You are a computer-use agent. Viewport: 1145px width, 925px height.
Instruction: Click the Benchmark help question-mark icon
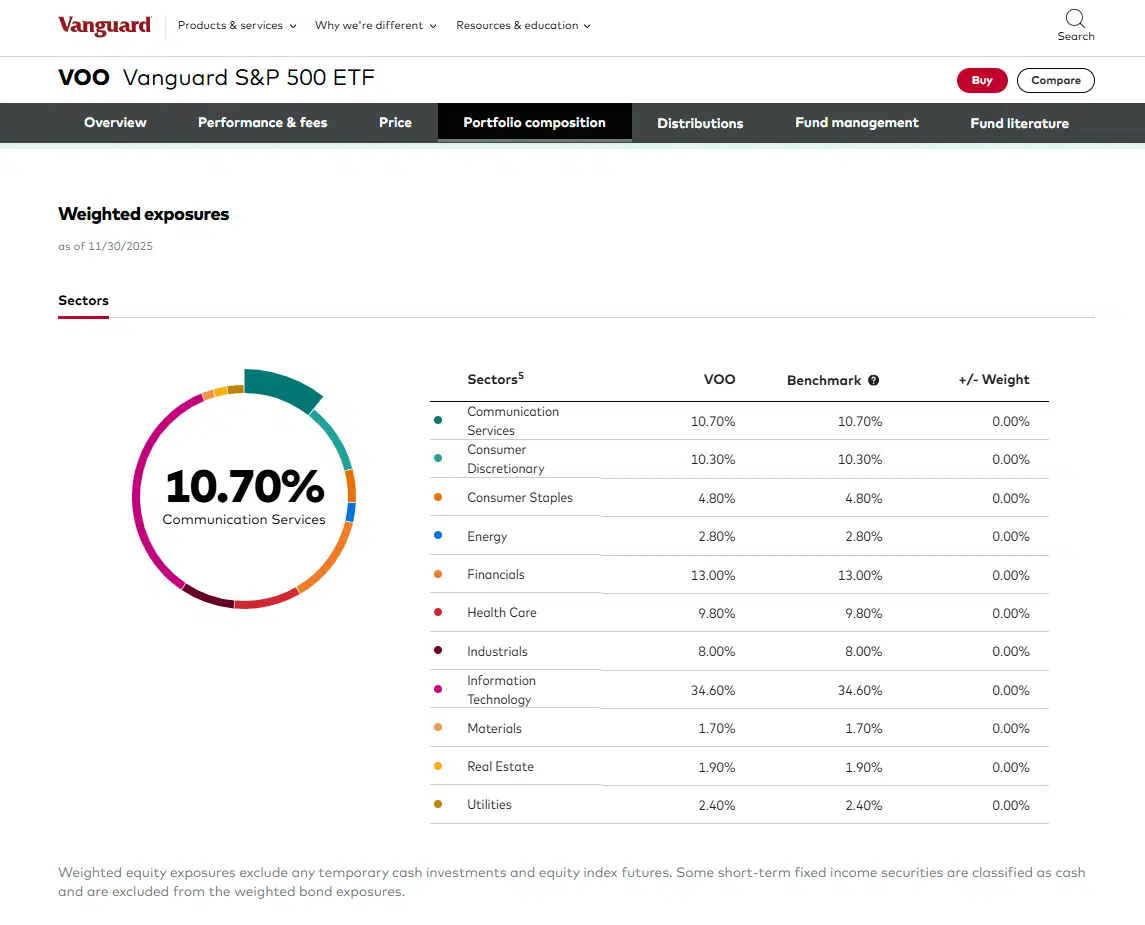coord(873,381)
